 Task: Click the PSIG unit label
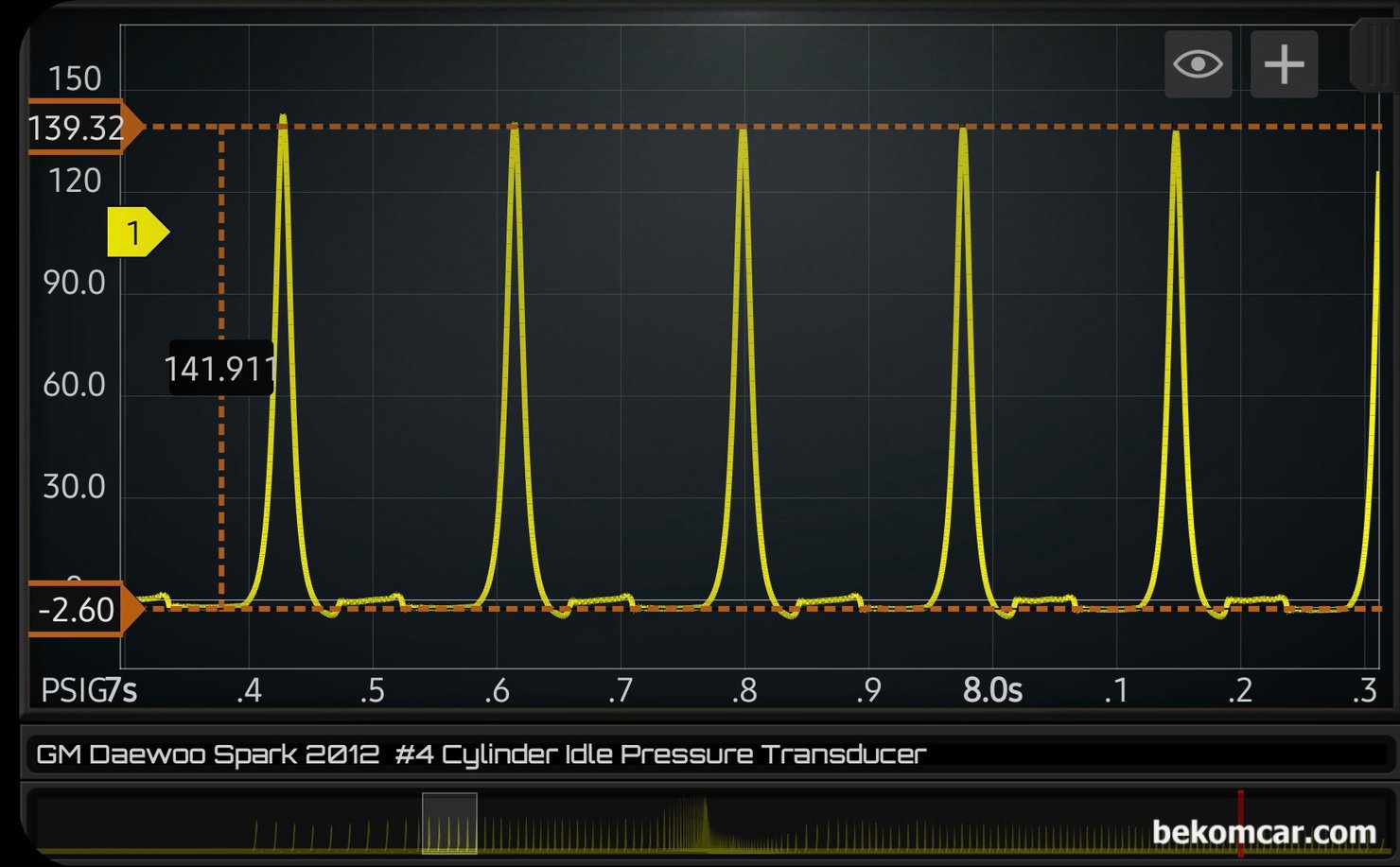(x=72, y=691)
